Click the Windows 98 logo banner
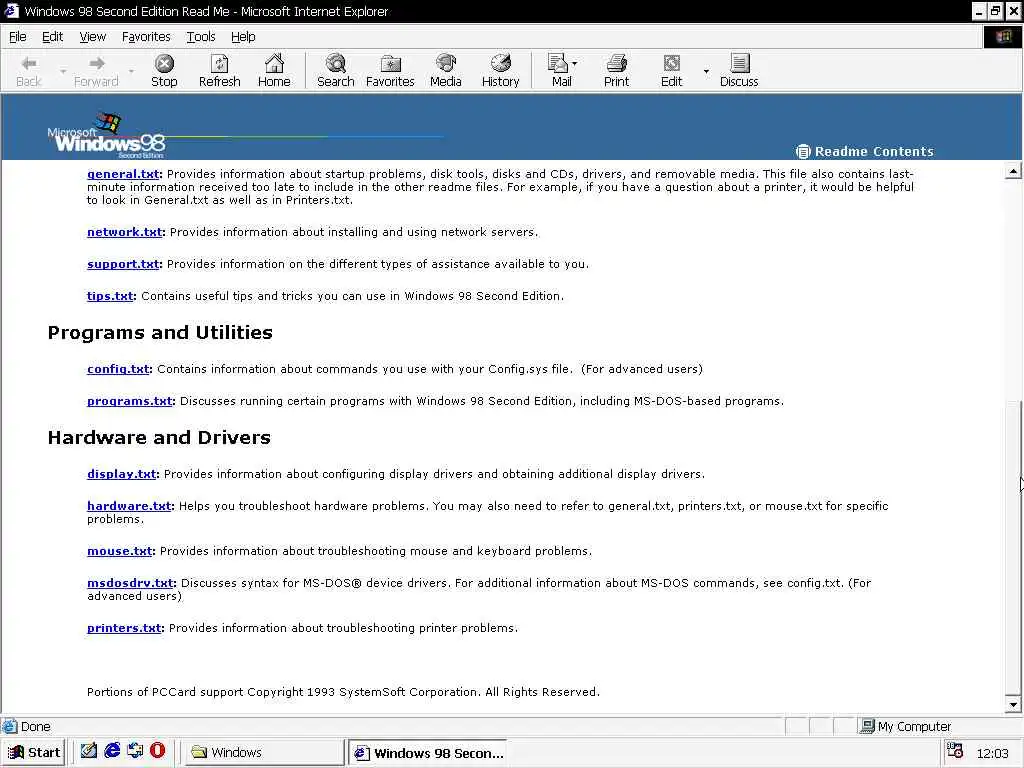 (x=106, y=136)
